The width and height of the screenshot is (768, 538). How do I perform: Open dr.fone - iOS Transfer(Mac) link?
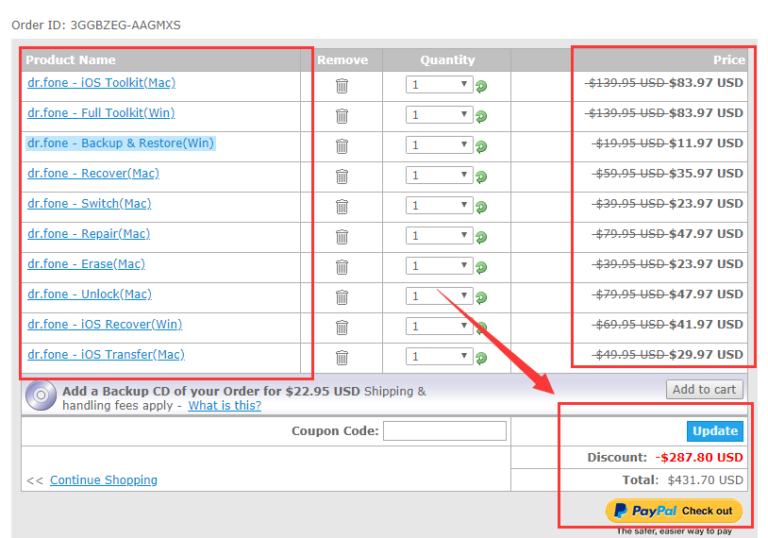point(106,355)
